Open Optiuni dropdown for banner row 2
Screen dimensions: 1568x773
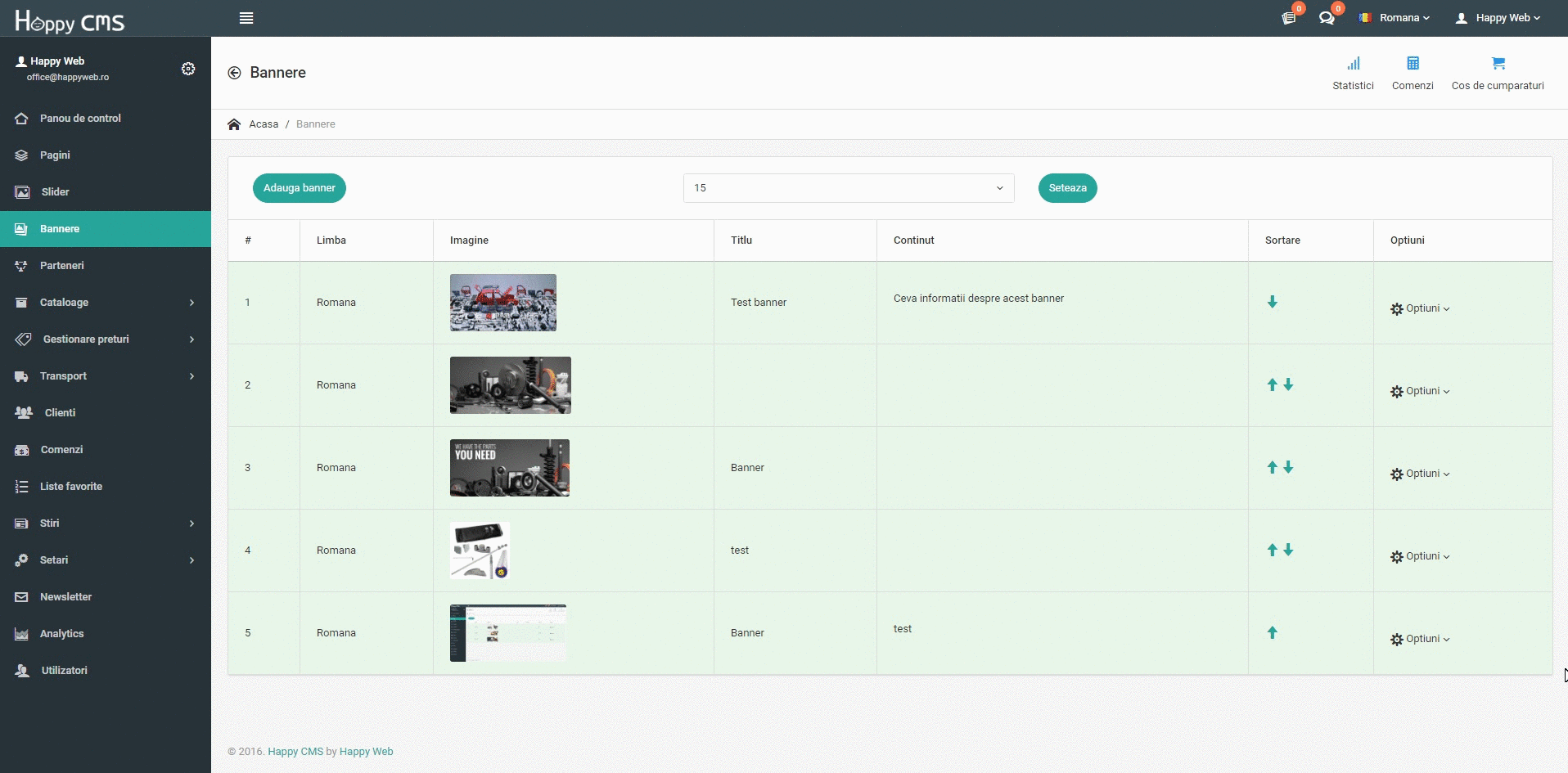1420,391
